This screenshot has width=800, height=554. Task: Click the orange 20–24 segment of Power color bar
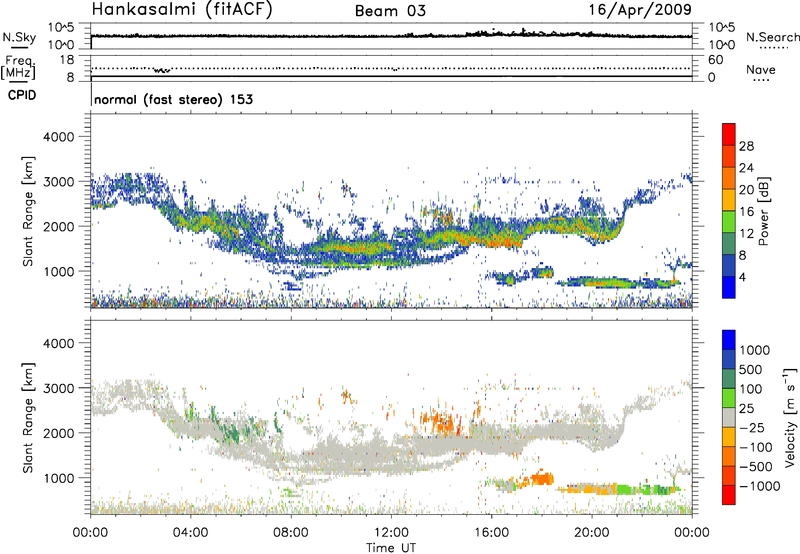pos(729,178)
